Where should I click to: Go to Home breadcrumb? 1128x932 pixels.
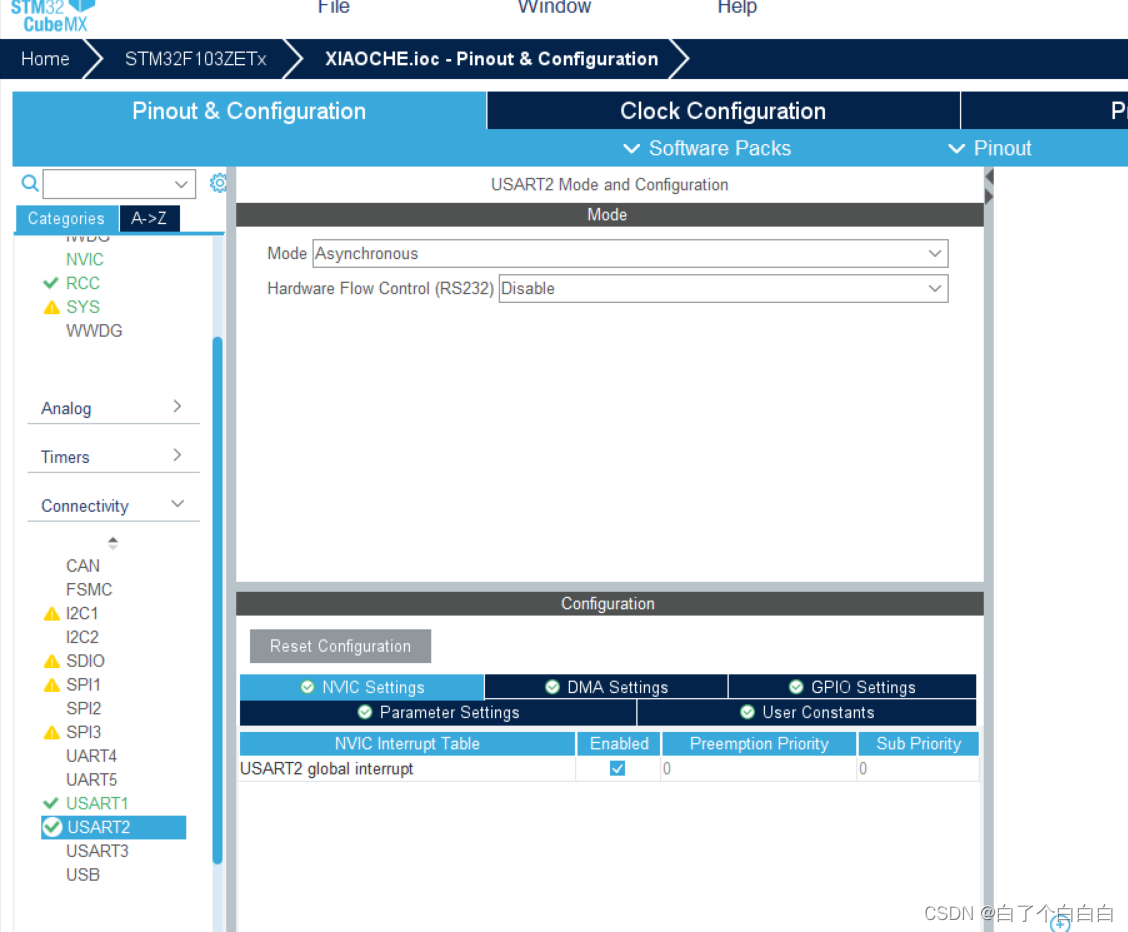45,59
